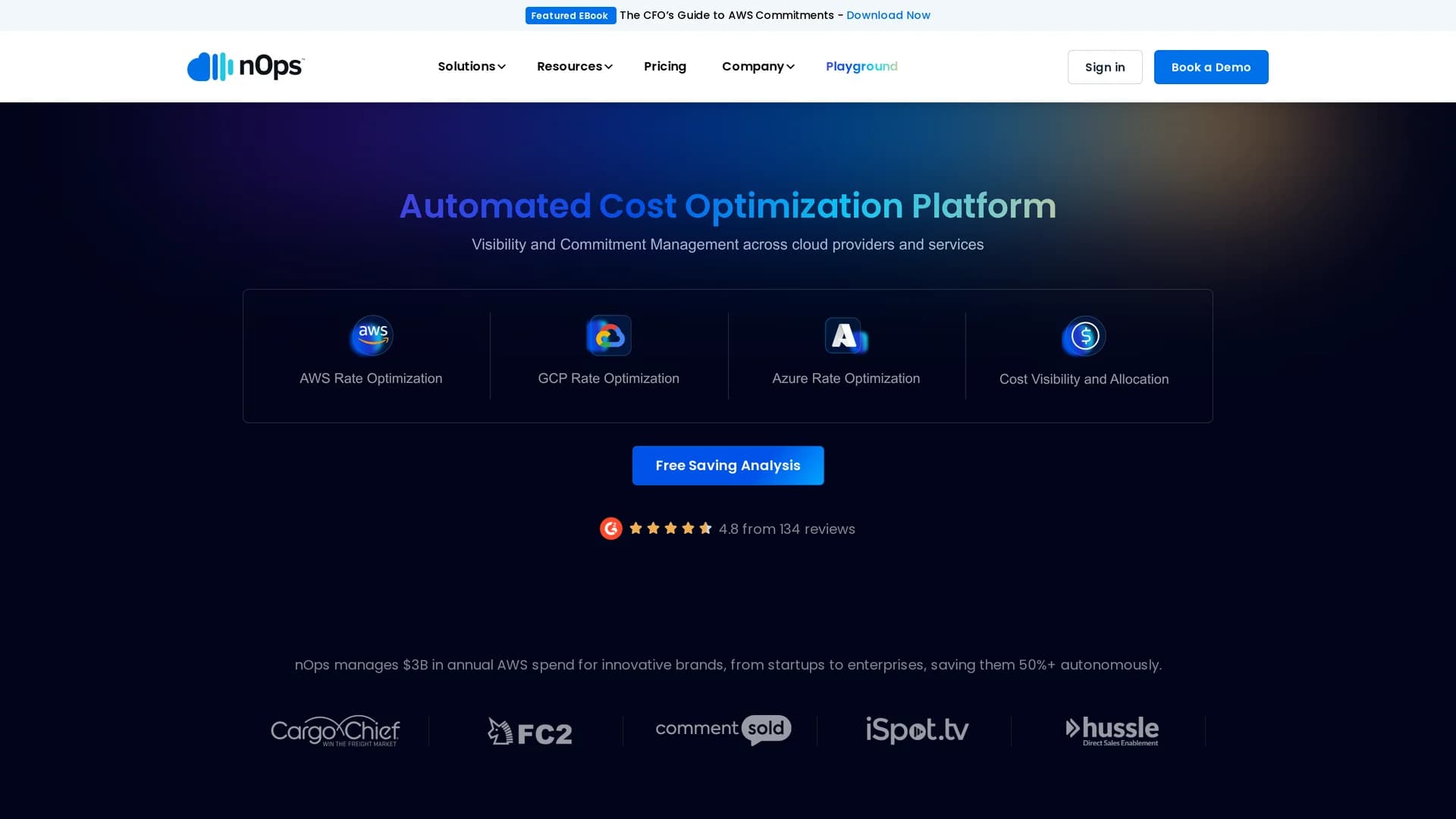
Task: Open the Company navigation menu
Action: pyautogui.click(x=758, y=67)
